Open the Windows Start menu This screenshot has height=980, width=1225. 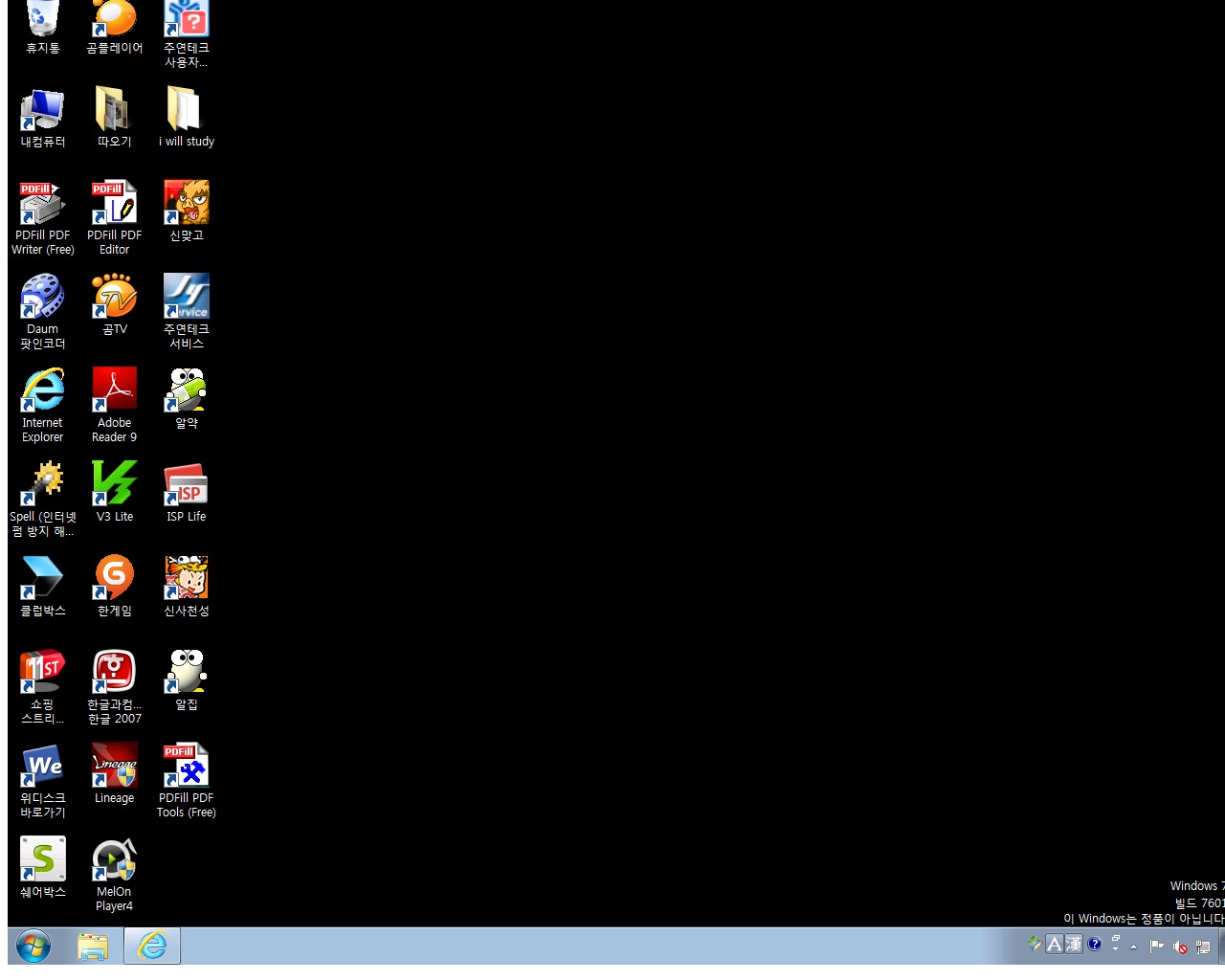(33, 947)
